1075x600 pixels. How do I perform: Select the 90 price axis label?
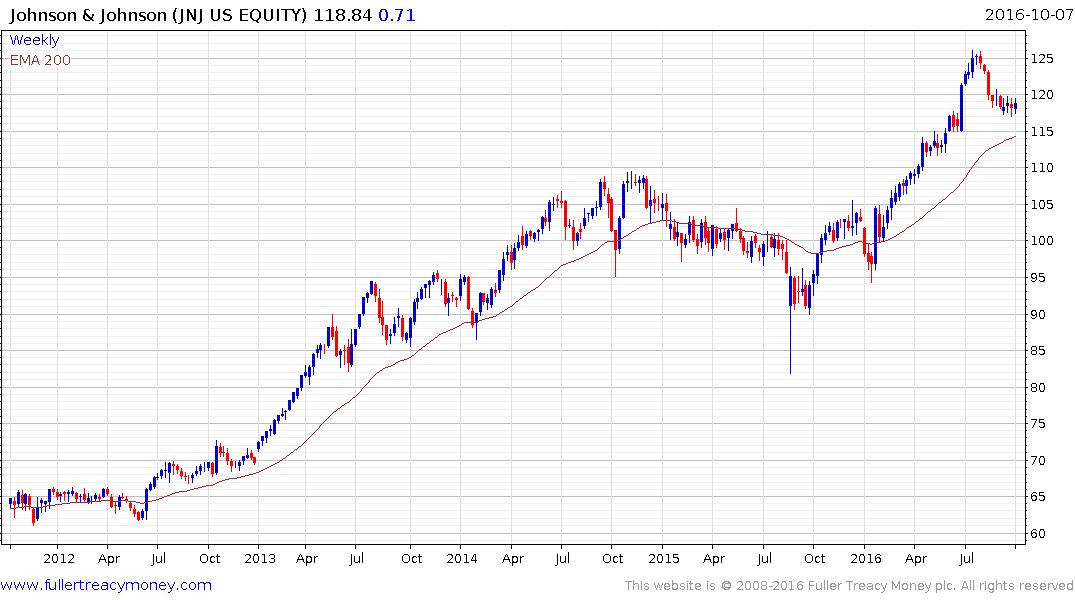[x=1038, y=315]
